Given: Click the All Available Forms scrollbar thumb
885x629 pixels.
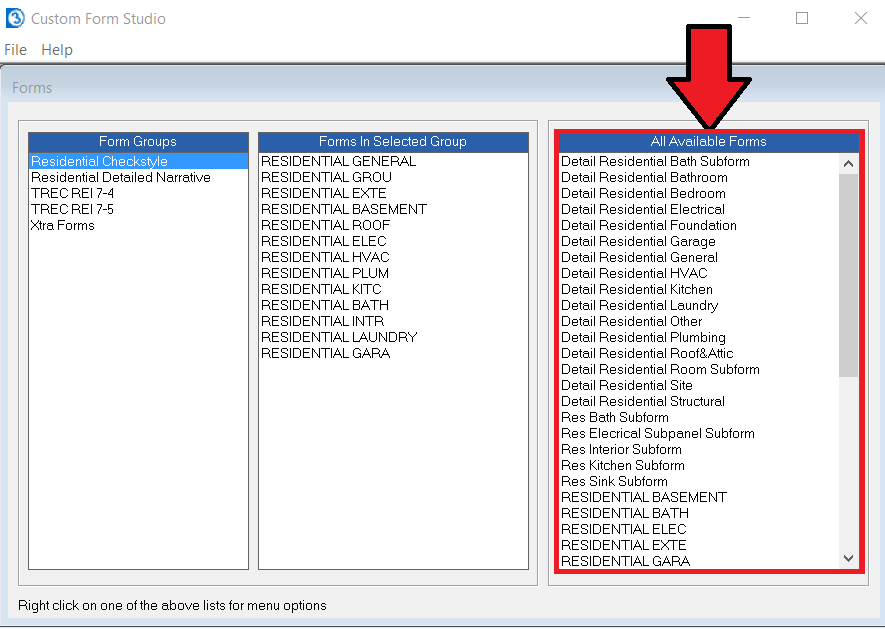Looking at the screenshot, I should pos(848,275).
